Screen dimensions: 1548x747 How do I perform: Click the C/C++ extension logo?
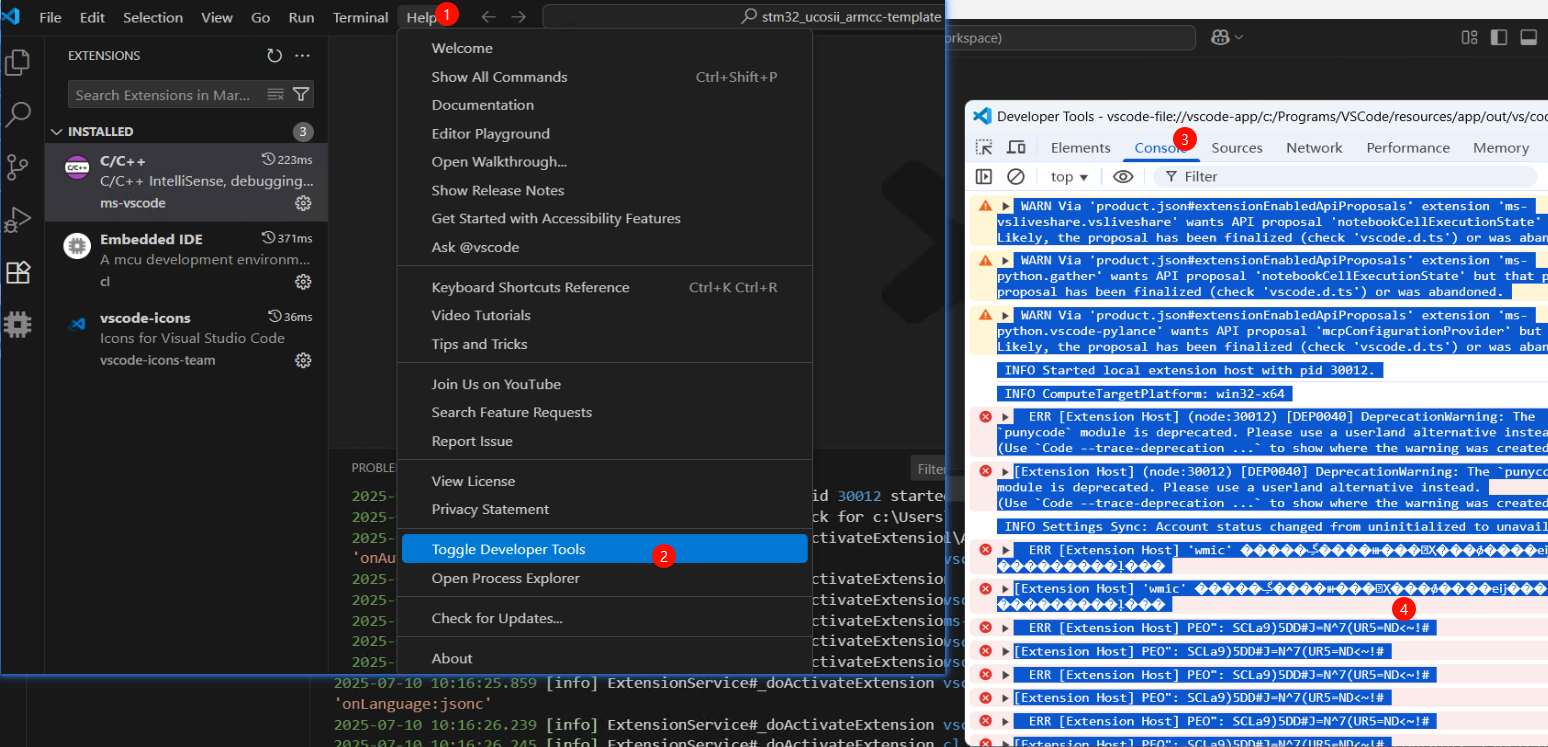tap(77, 168)
